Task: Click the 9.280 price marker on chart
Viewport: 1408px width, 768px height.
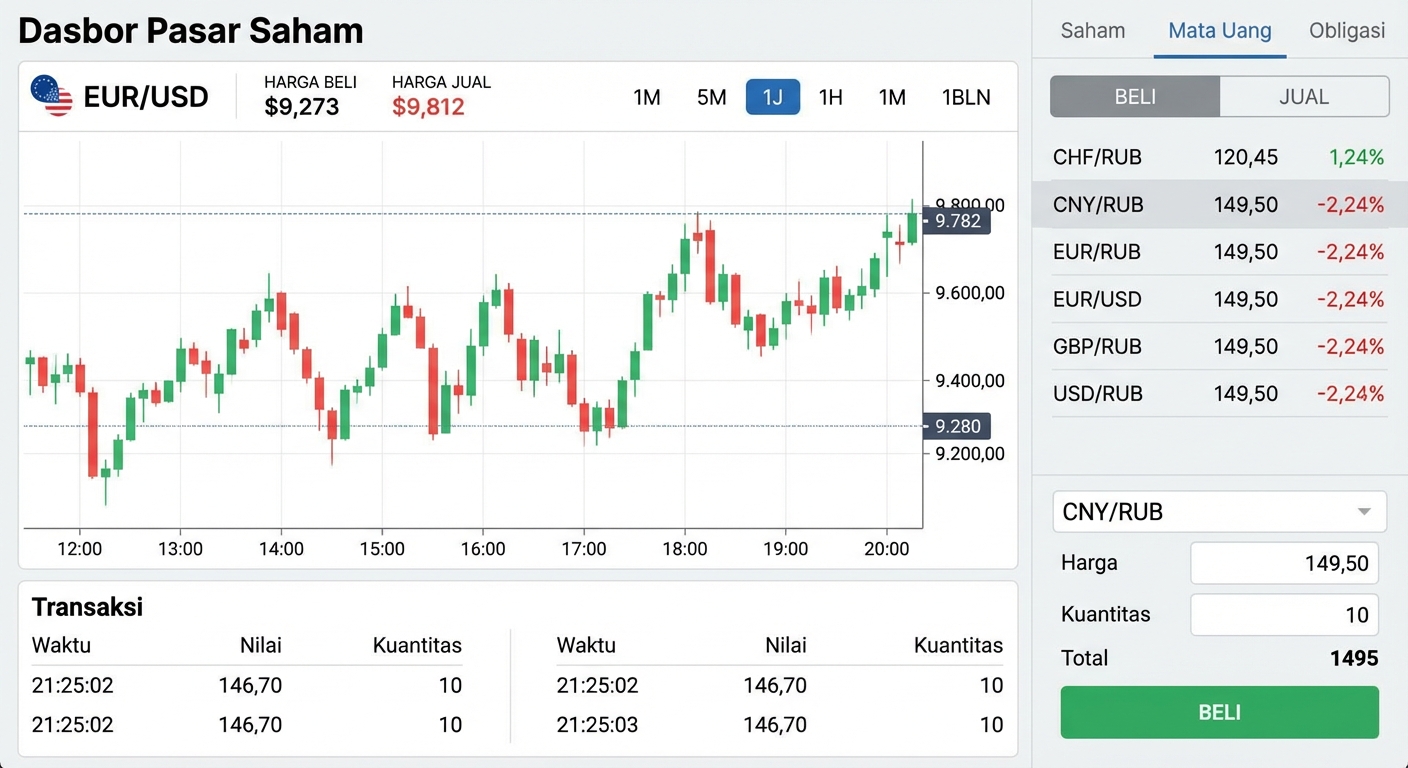Action: (x=957, y=426)
